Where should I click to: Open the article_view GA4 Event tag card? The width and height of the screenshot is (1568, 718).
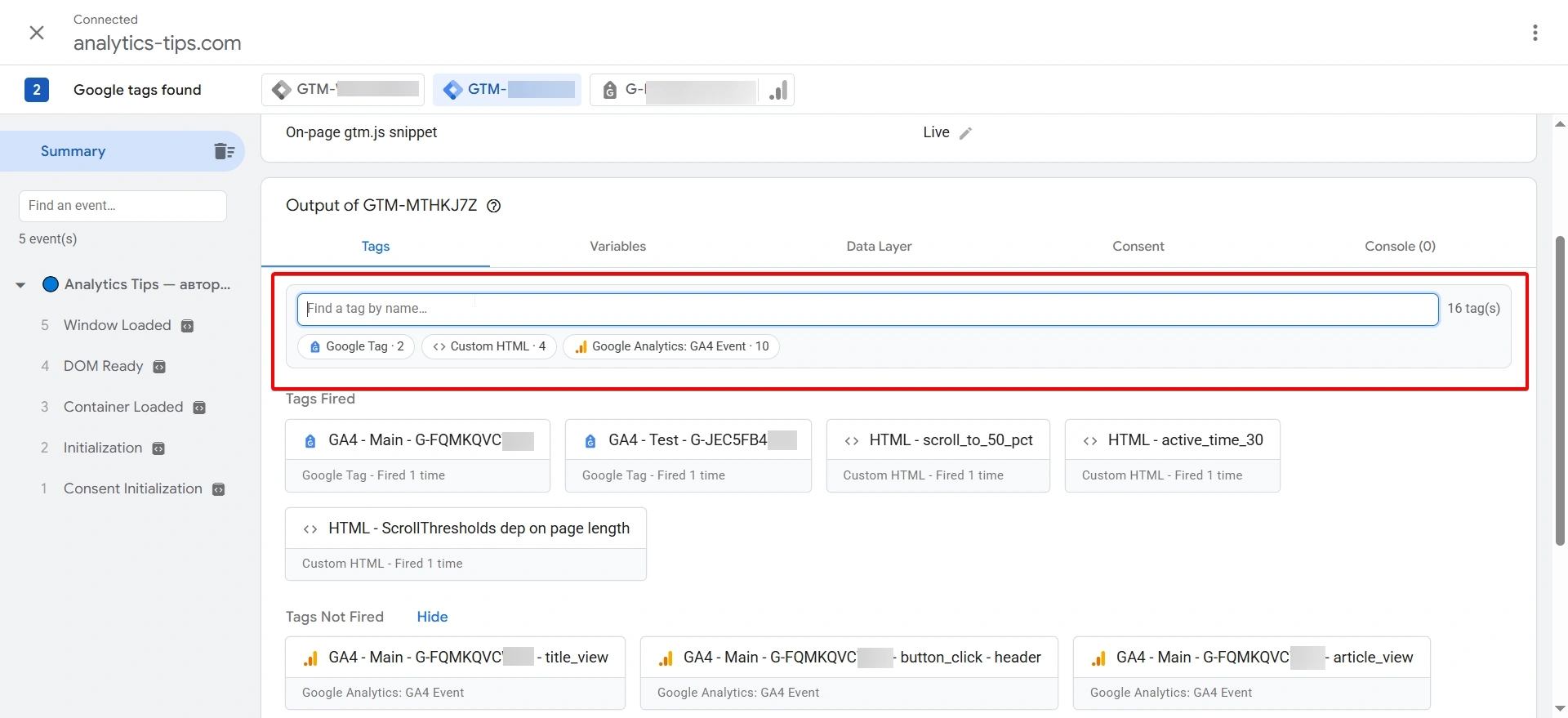coord(1252,673)
